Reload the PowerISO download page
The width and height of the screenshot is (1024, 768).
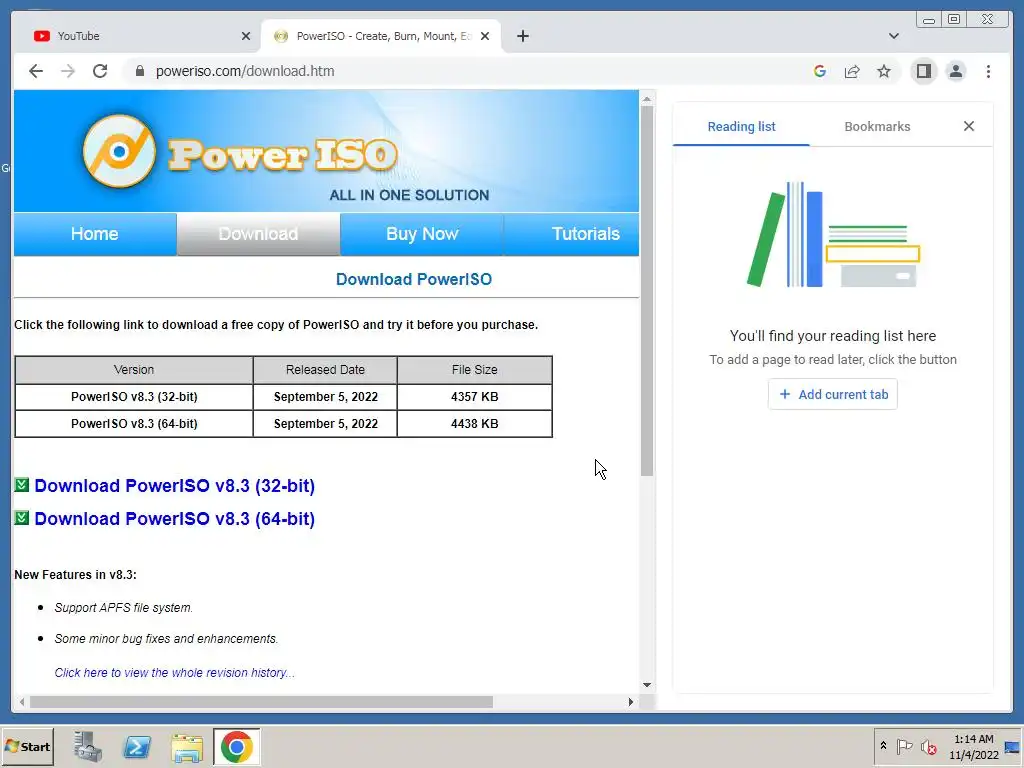point(100,71)
